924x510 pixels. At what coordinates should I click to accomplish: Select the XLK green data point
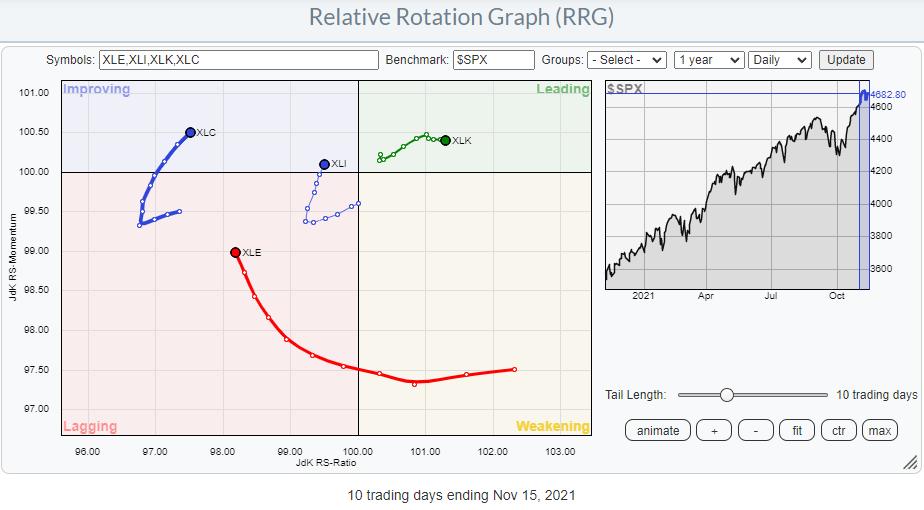(x=445, y=141)
